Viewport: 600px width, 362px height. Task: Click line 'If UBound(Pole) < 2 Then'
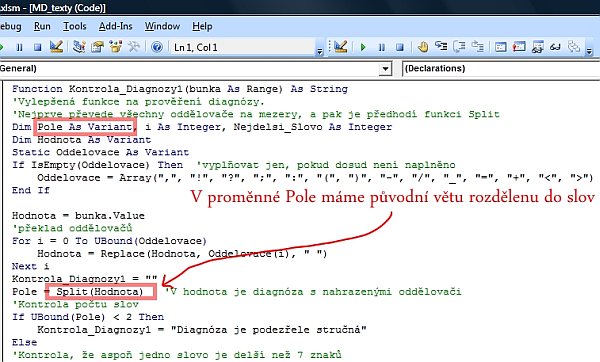coord(88,317)
